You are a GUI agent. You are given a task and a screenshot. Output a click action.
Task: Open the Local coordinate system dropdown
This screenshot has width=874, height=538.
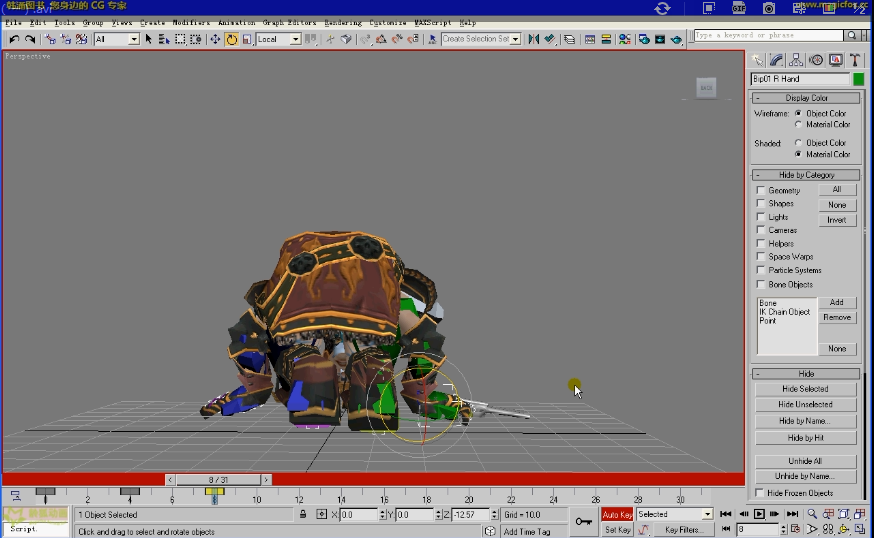tap(295, 39)
